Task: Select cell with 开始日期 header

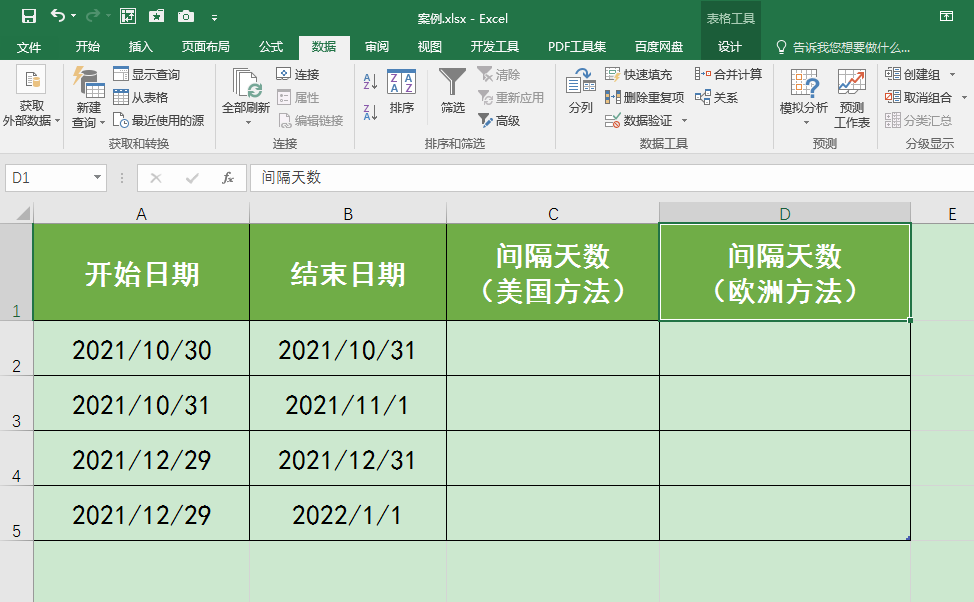Action: click(x=141, y=272)
